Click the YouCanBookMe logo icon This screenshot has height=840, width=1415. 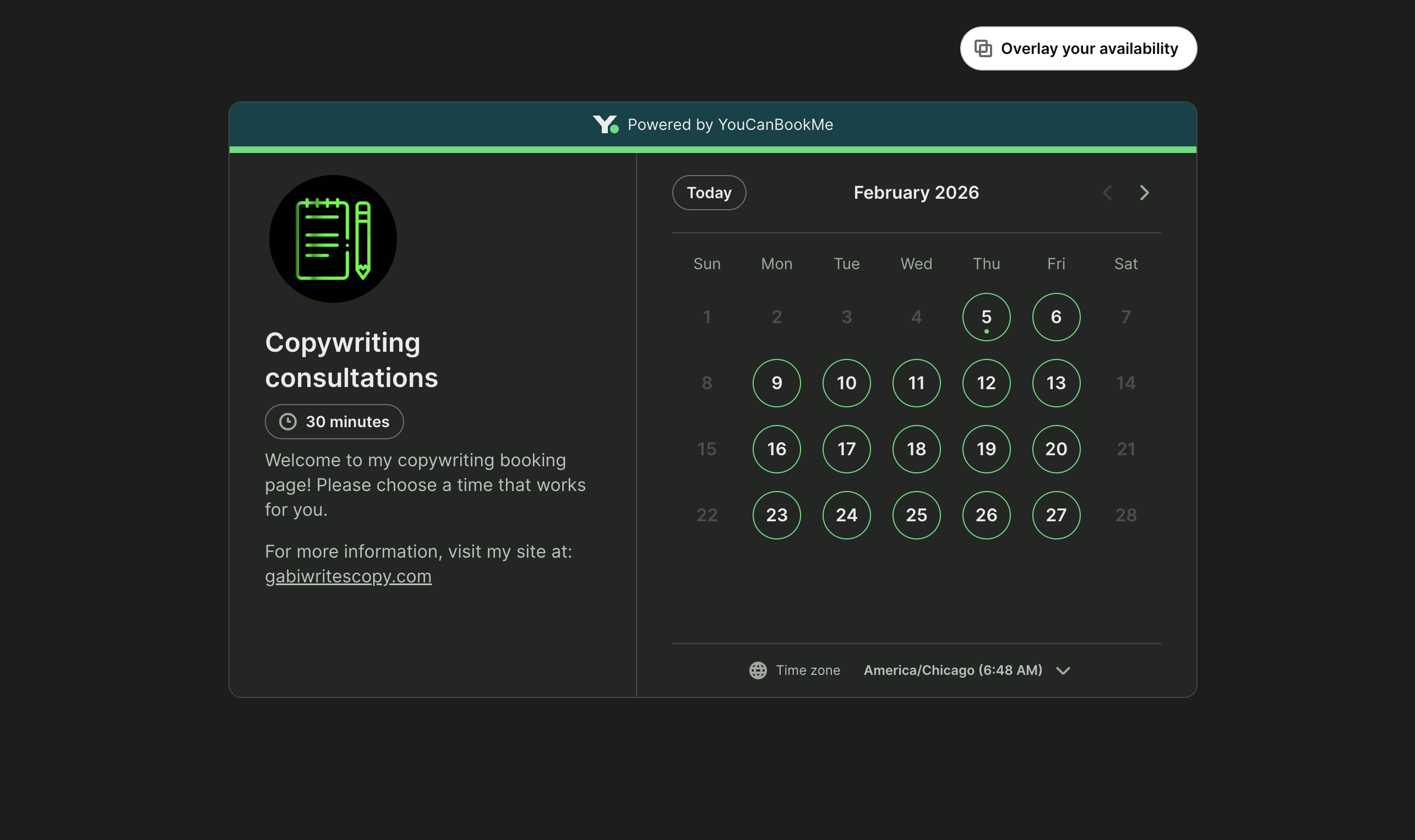pos(607,124)
